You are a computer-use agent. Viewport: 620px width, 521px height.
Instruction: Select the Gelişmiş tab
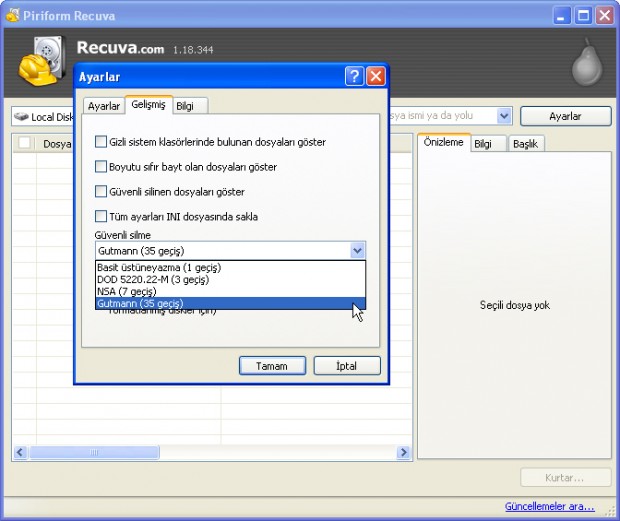(x=148, y=105)
